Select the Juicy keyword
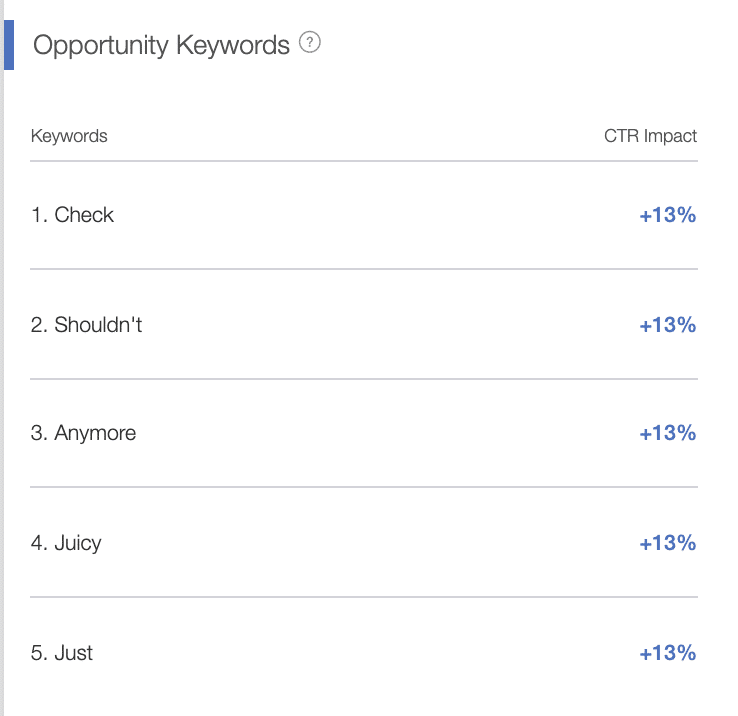The width and height of the screenshot is (738, 716). click(x=78, y=543)
